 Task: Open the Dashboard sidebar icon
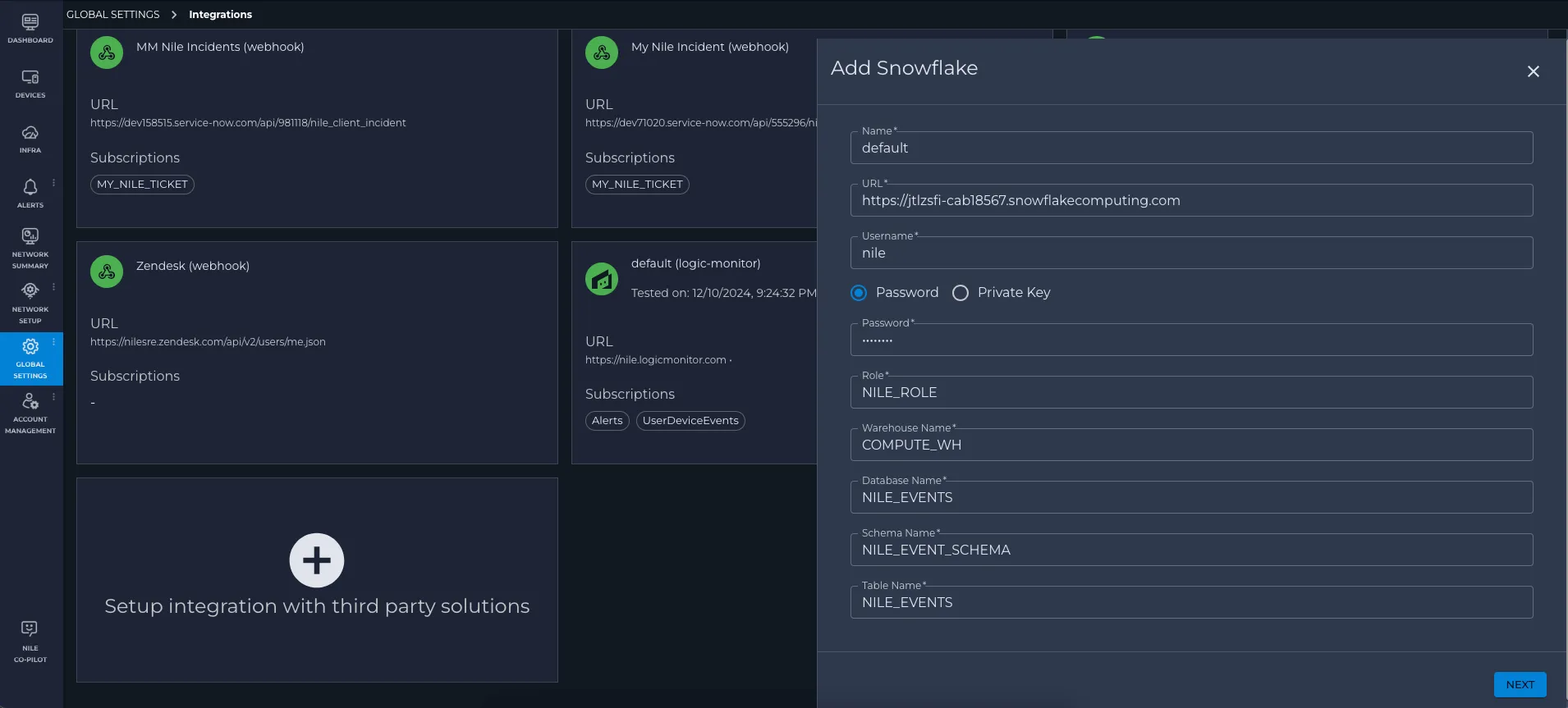click(x=30, y=23)
